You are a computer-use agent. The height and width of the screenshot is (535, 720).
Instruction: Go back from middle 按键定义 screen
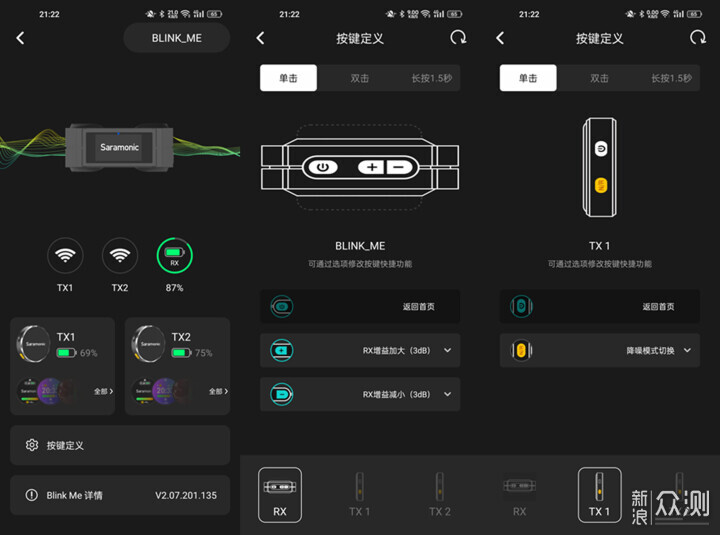(260, 38)
